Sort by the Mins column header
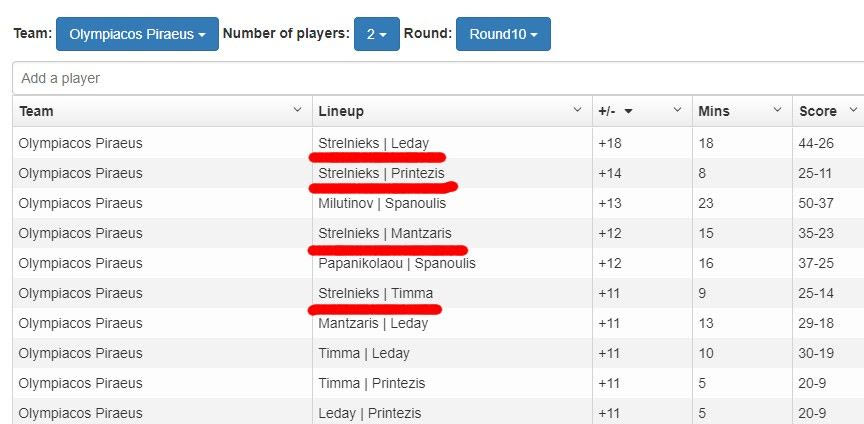This screenshot has width=864, height=424. (714, 111)
